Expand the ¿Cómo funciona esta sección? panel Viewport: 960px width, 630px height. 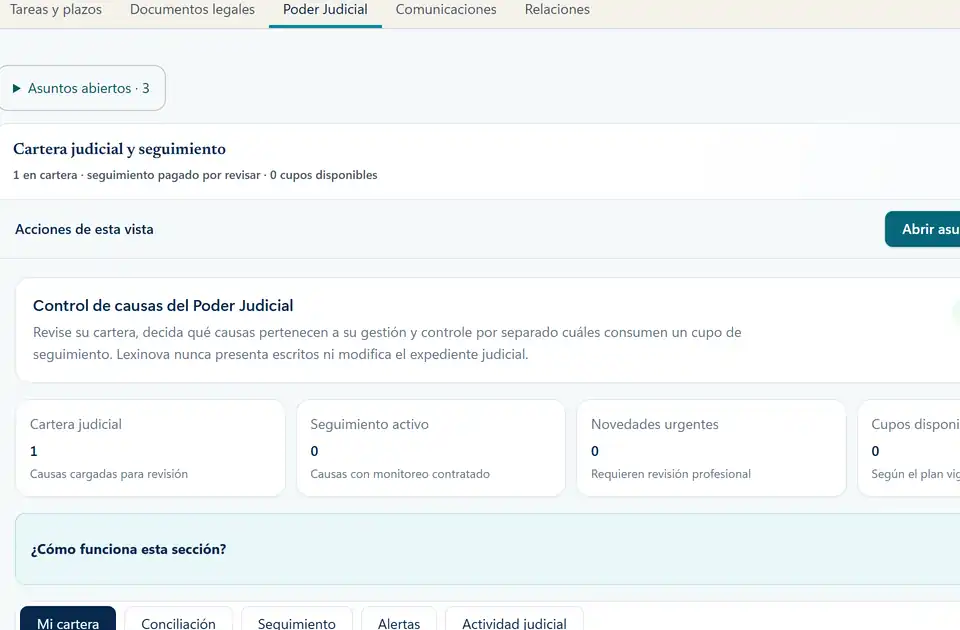coord(487,549)
